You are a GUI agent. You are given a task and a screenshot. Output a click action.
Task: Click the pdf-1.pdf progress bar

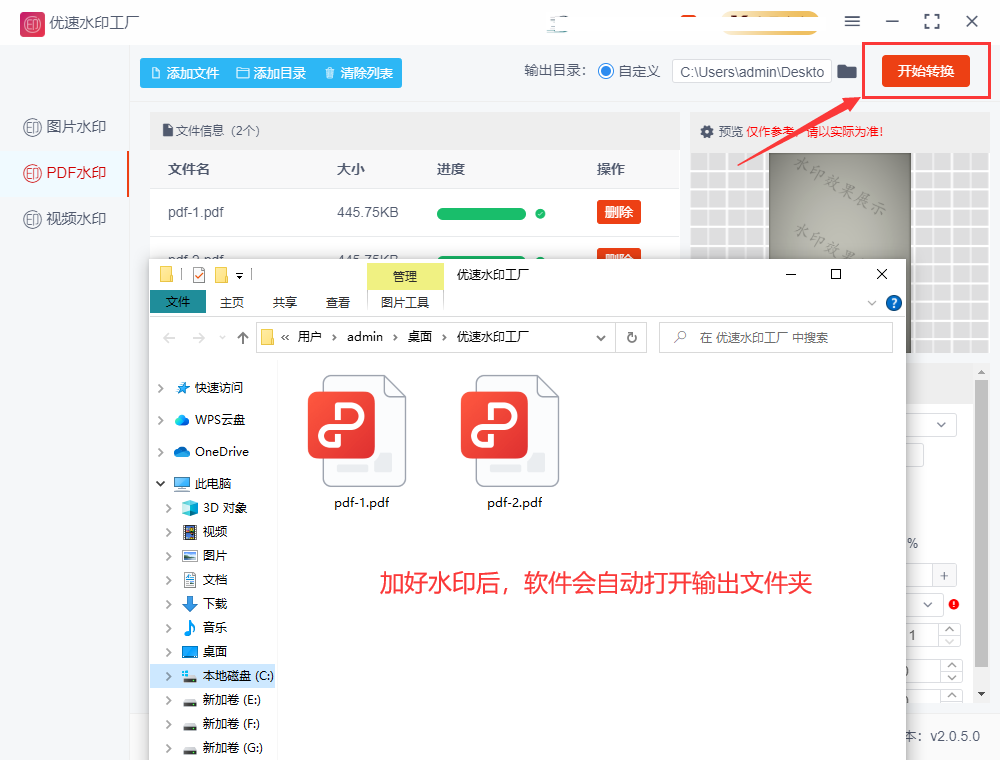(481, 214)
